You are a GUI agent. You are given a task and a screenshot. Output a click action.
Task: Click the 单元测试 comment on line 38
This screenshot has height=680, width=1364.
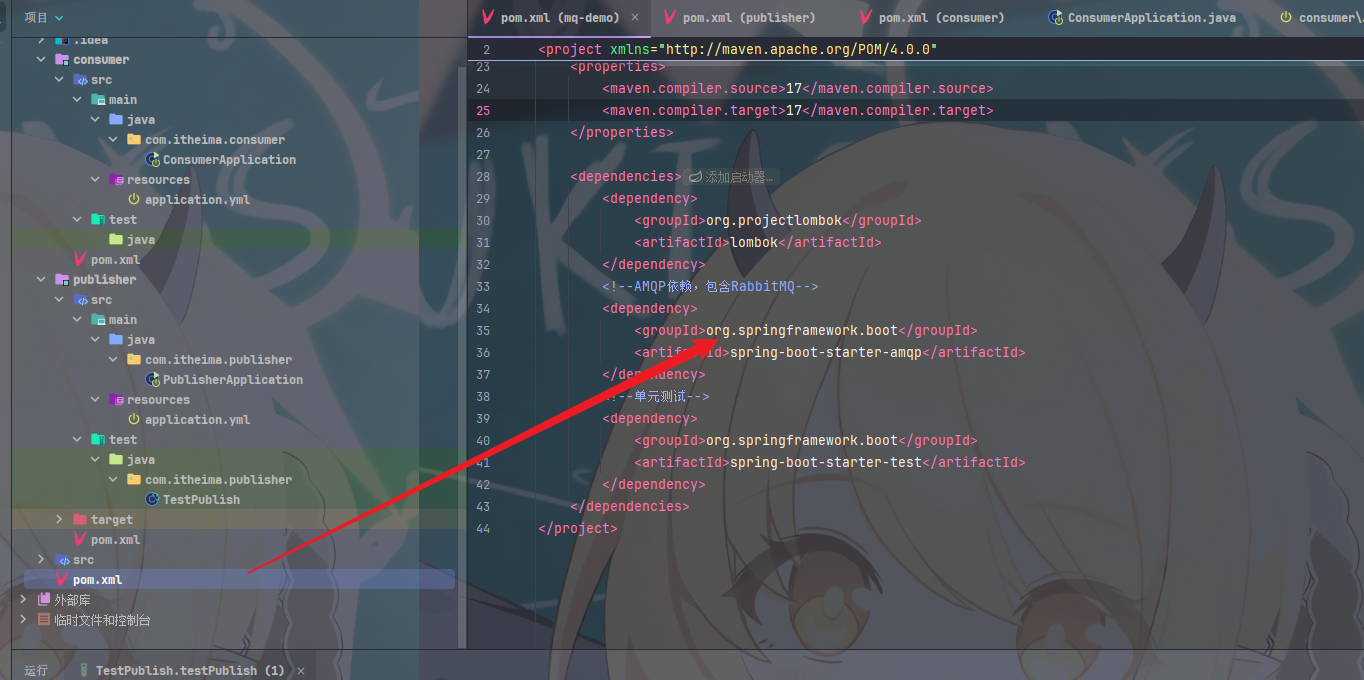pyautogui.click(x=656, y=397)
